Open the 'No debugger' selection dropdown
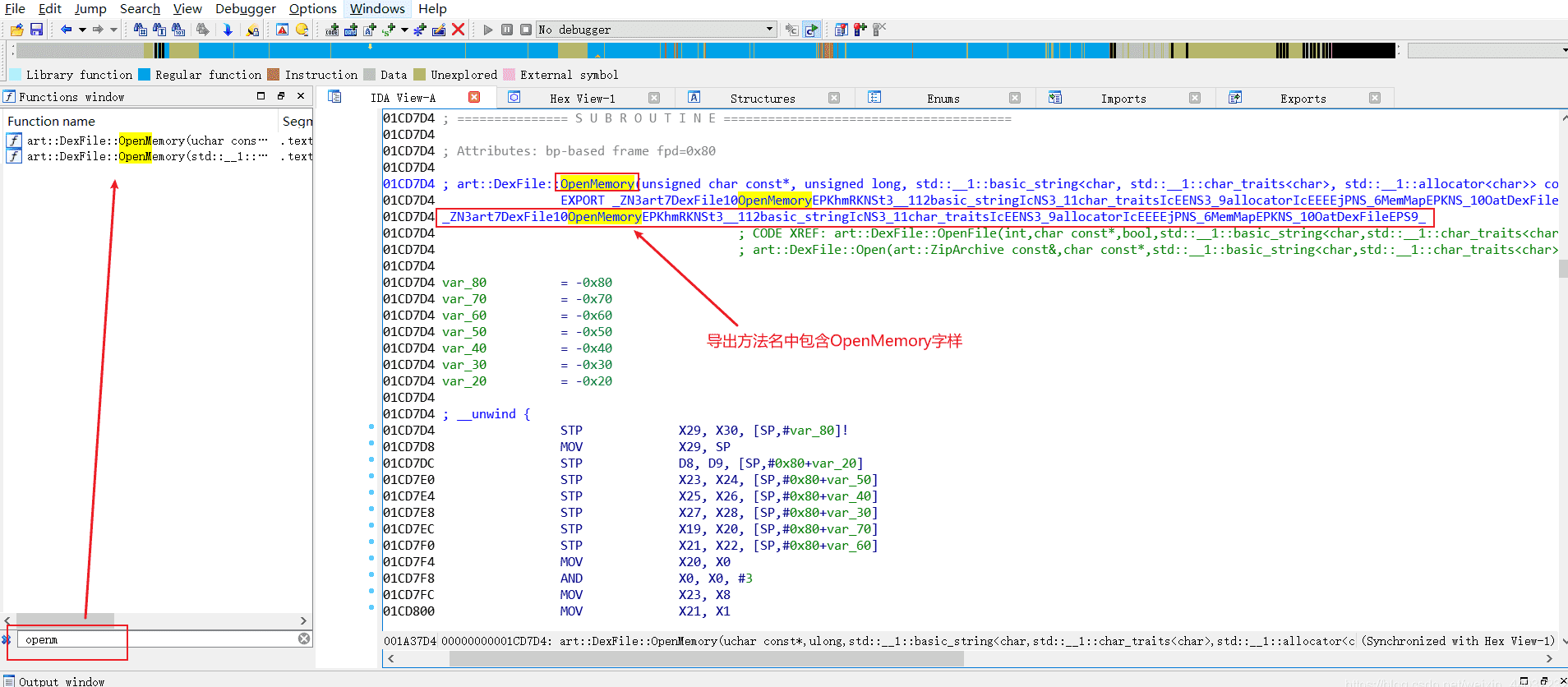Image resolution: width=1568 pixels, height=687 pixels. (657, 30)
